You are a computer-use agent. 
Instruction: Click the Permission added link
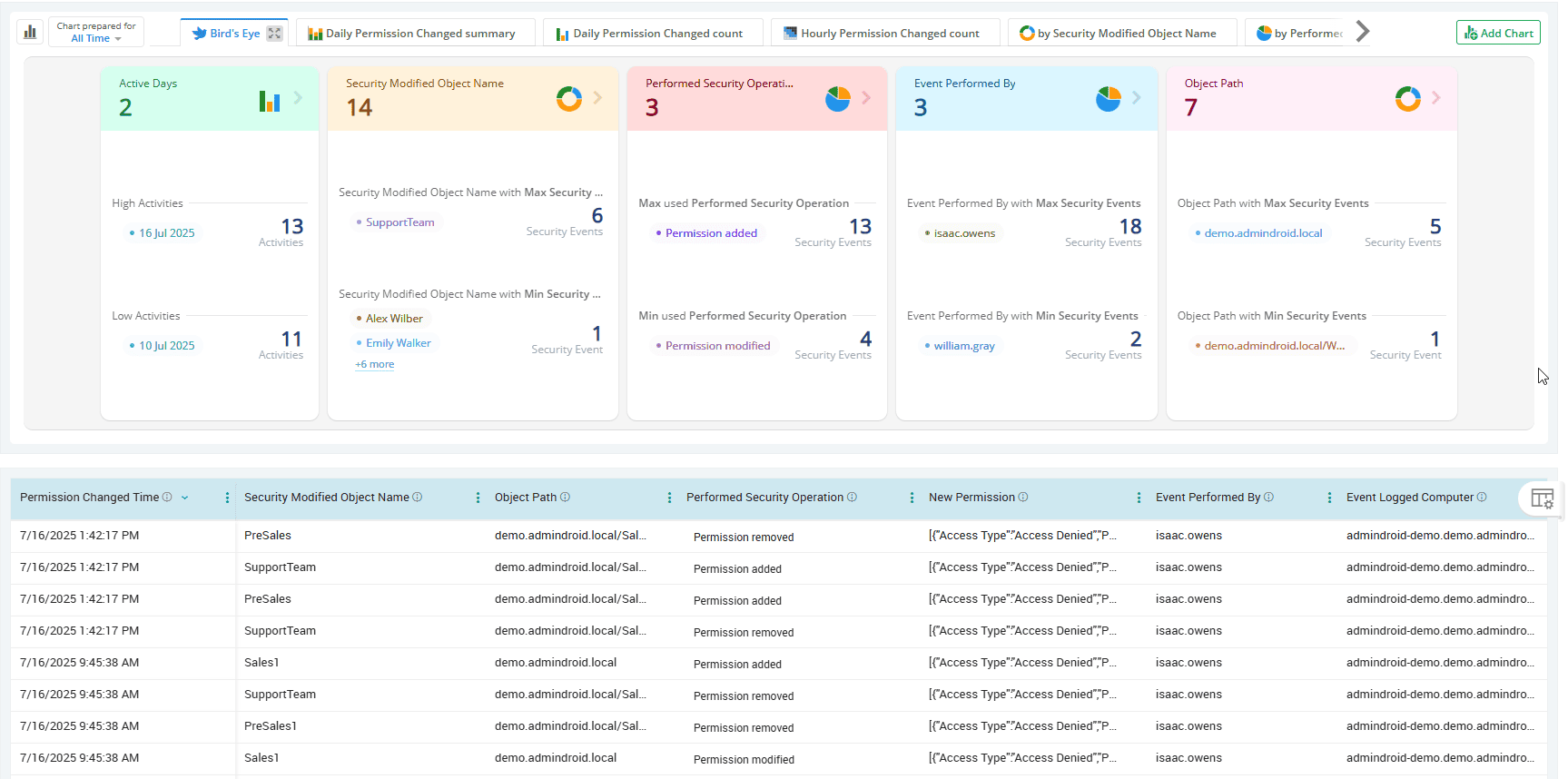coord(711,233)
